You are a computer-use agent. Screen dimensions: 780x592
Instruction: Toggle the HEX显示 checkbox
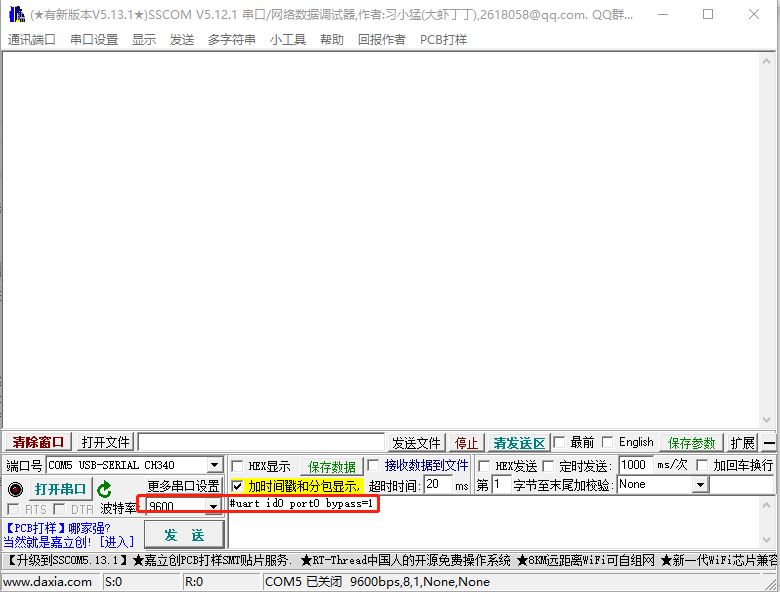pyautogui.click(x=237, y=466)
